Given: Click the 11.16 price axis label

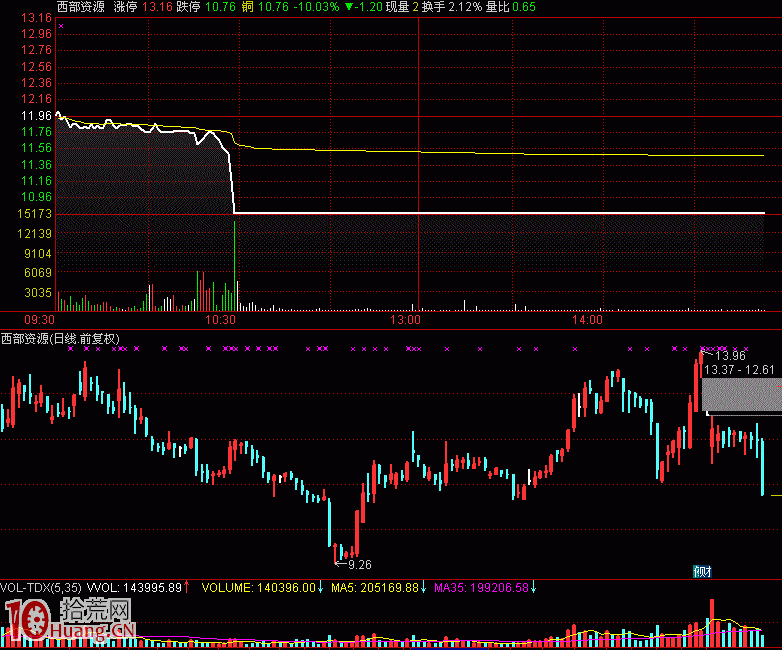Looking at the screenshot, I should point(36,181).
